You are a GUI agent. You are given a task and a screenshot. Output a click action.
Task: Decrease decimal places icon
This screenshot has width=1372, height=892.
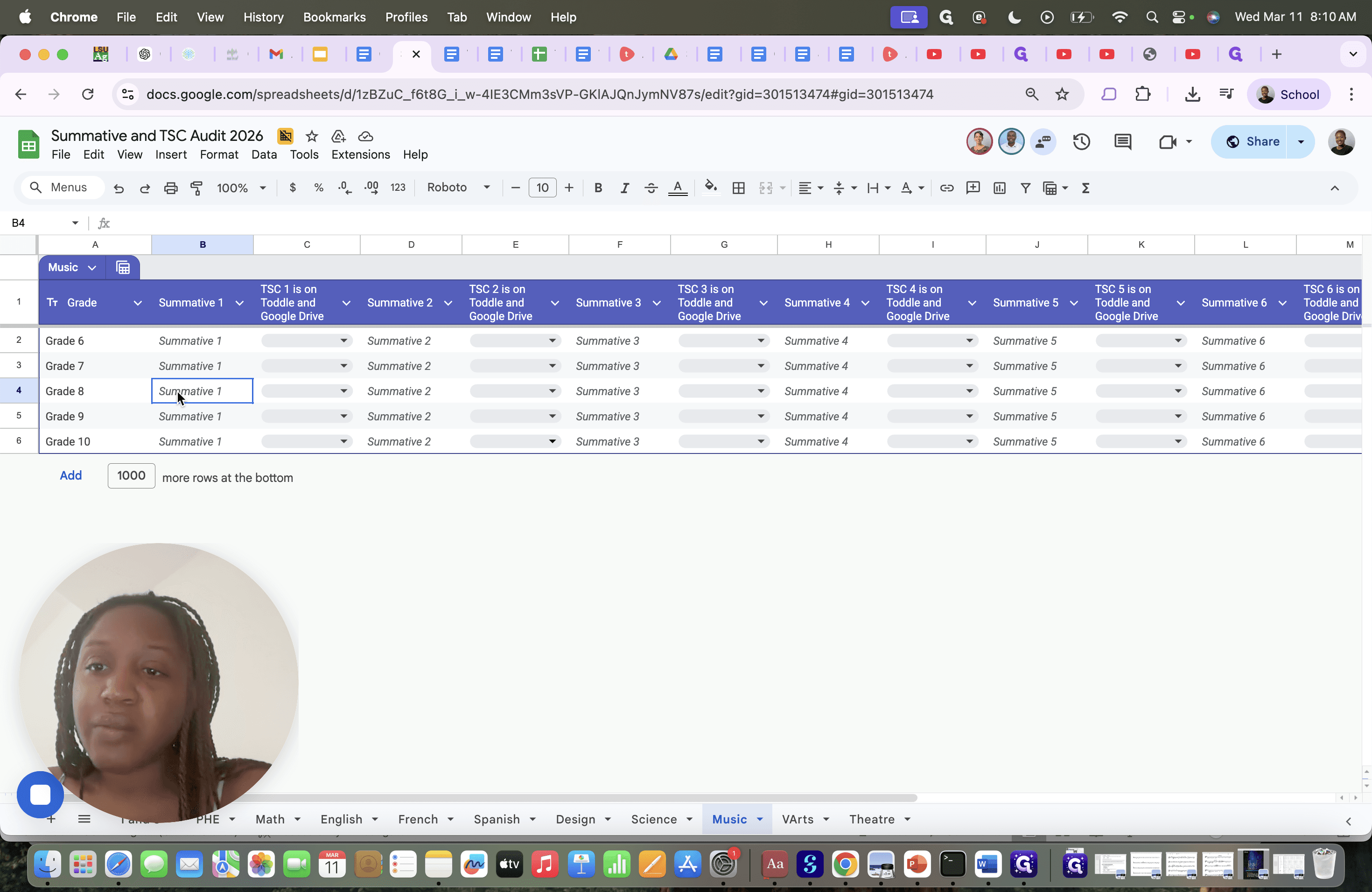[x=345, y=188]
